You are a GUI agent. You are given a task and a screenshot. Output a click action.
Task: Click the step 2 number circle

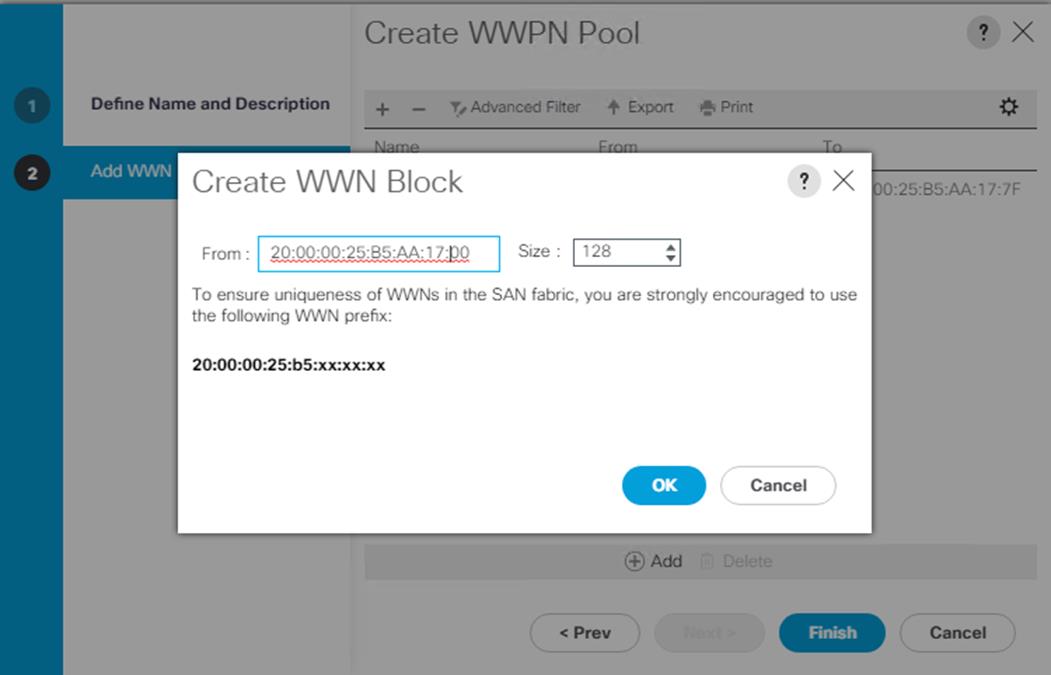pos(32,173)
